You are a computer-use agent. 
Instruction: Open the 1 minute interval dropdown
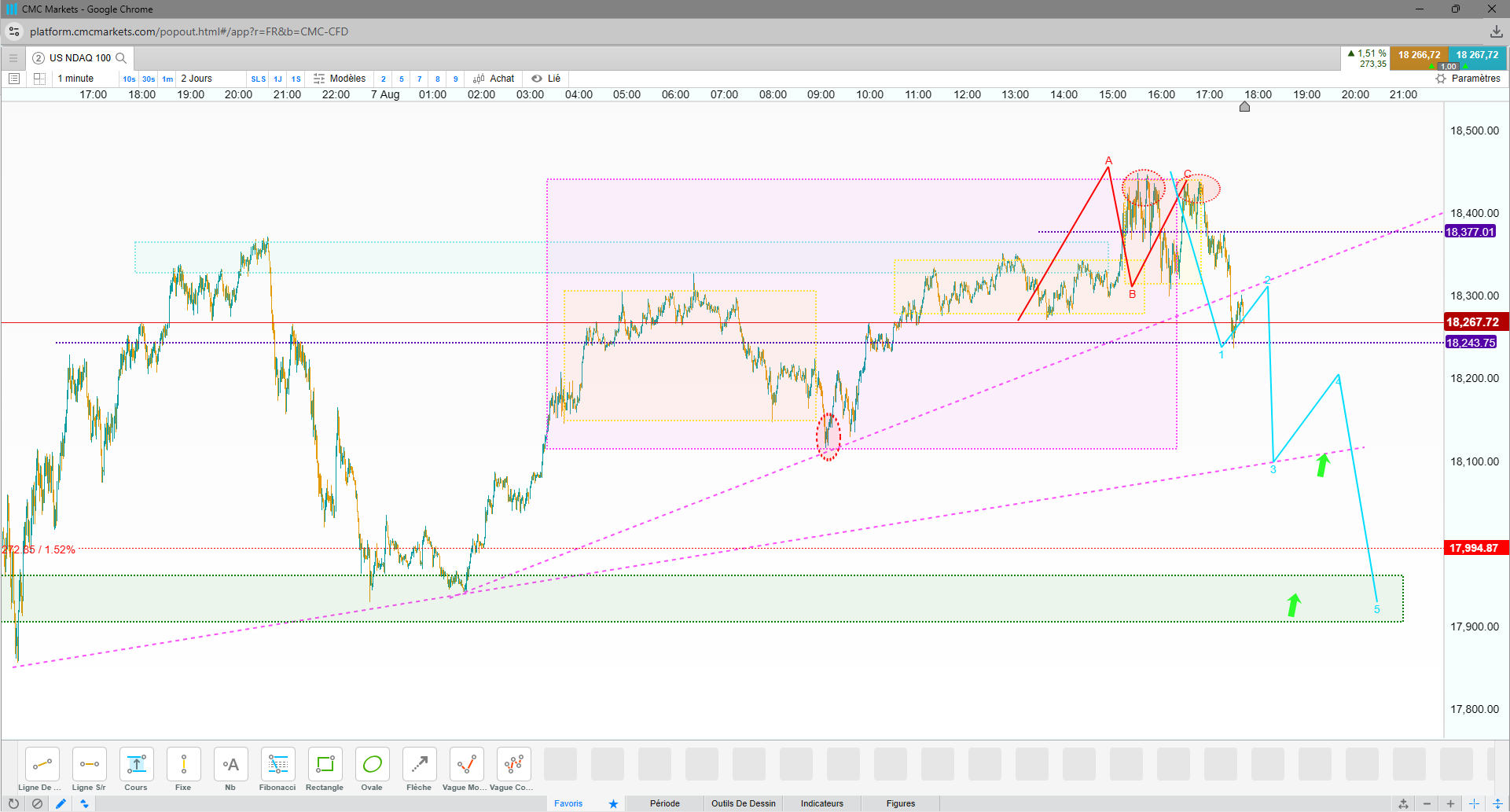coord(75,79)
